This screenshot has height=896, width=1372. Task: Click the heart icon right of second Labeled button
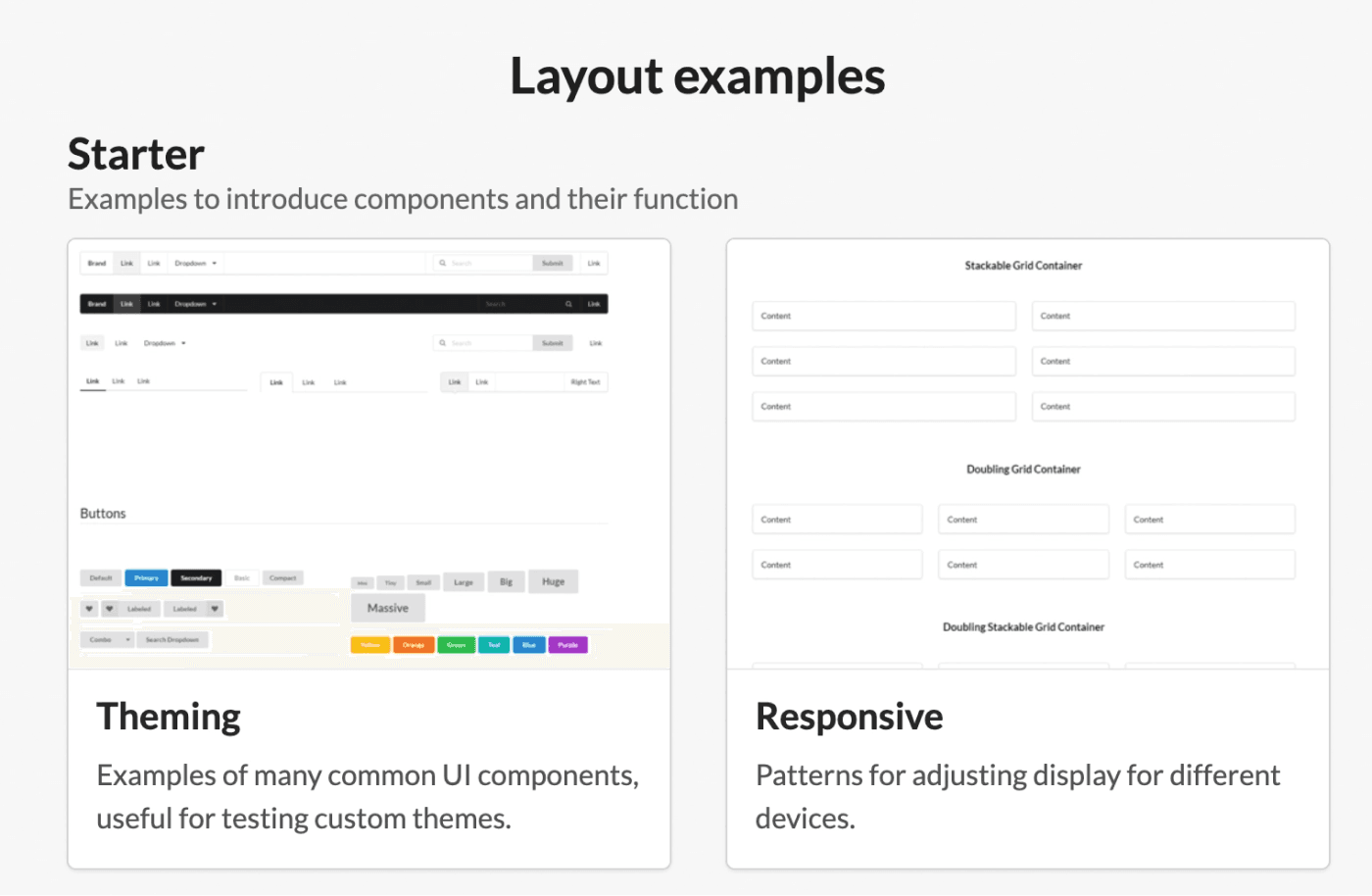(x=215, y=609)
